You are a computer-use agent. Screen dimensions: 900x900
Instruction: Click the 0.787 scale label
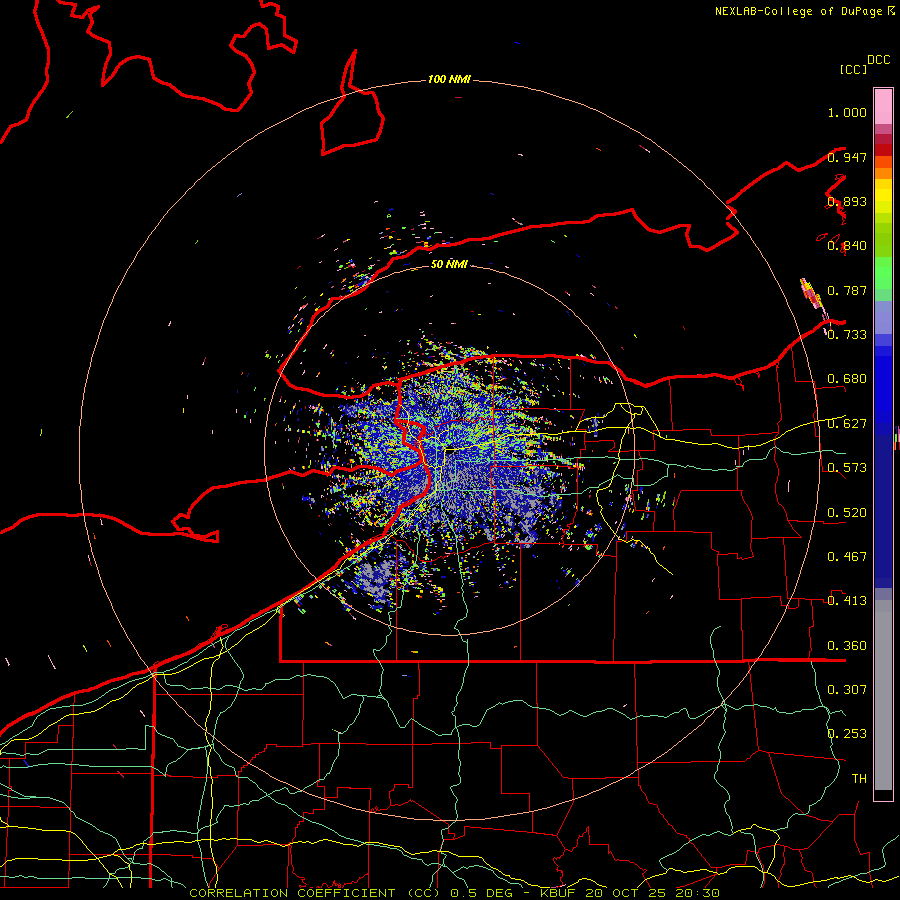847,290
